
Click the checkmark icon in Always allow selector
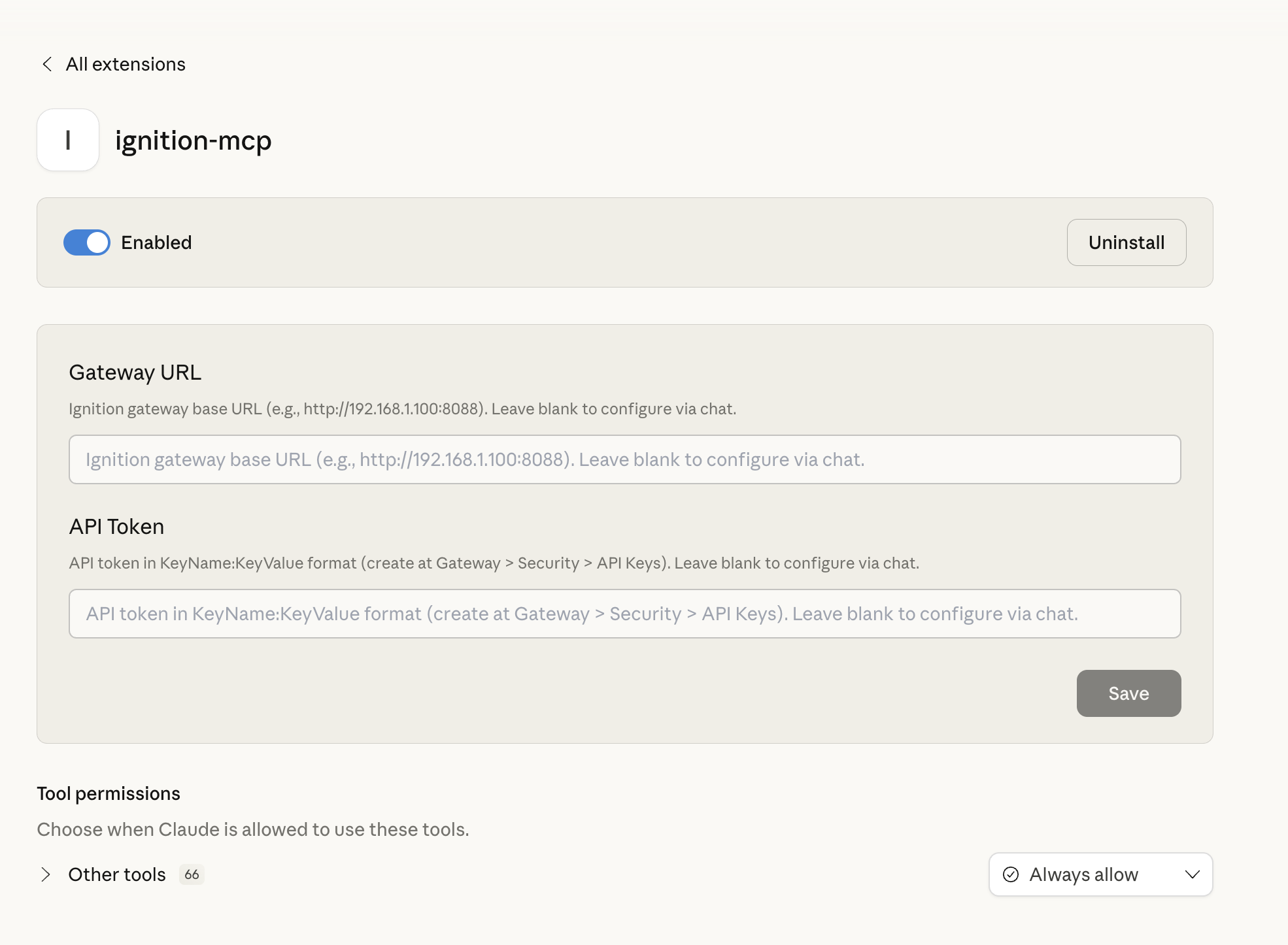(1011, 874)
